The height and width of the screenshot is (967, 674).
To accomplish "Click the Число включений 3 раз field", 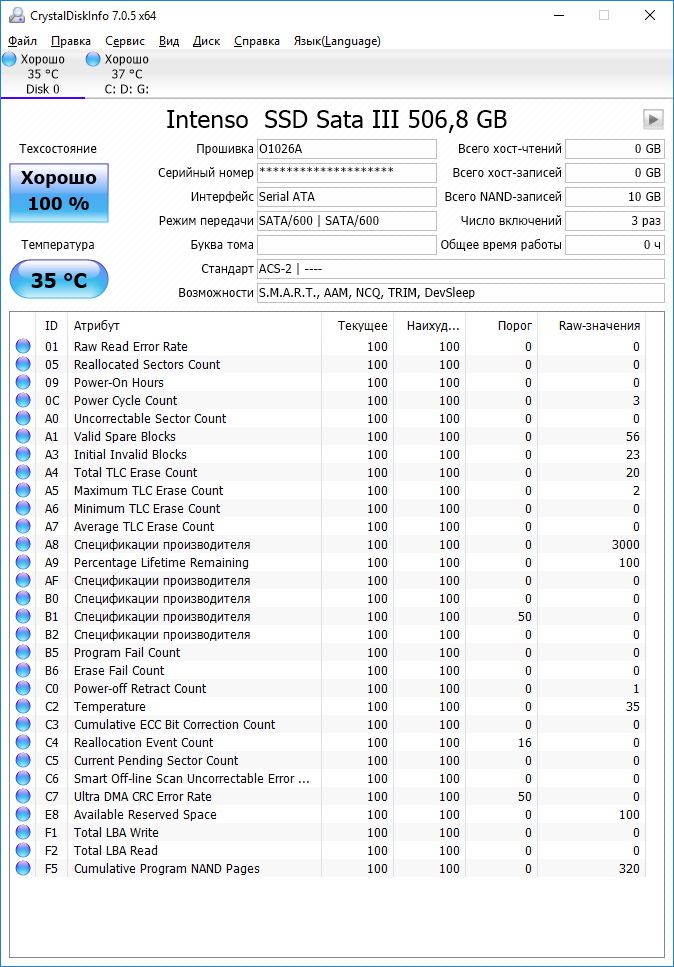I will (615, 221).
